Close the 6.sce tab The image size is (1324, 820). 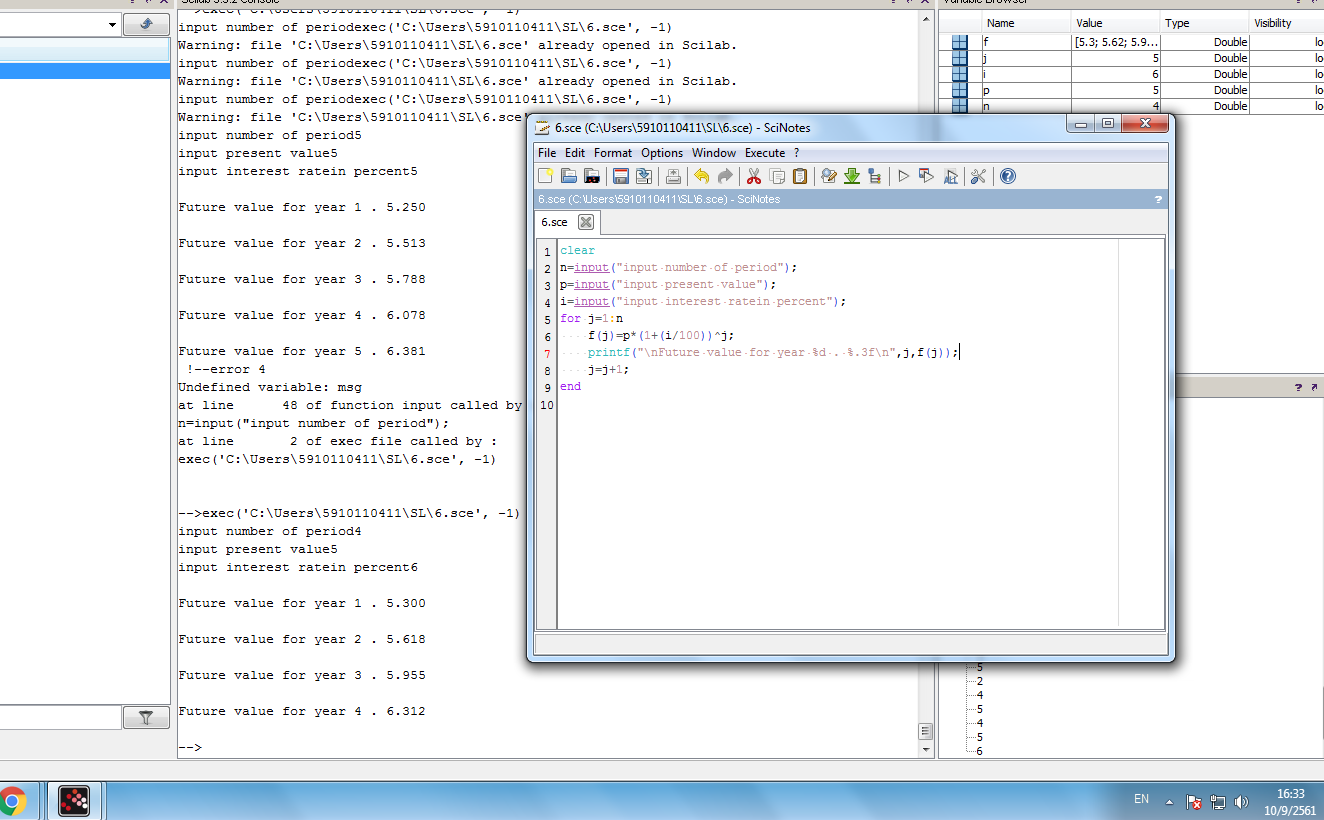pyautogui.click(x=586, y=222)
